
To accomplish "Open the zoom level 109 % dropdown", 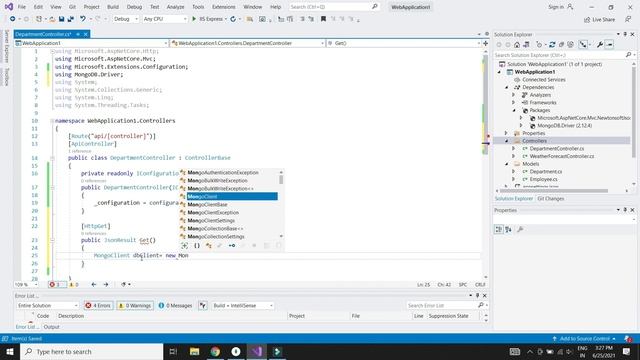I will coord(26,284).
